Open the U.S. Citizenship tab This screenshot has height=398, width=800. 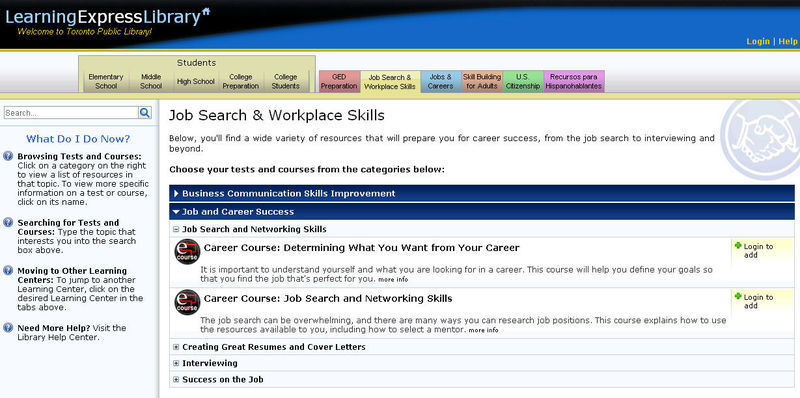pyautogui.click(x=523, y=81)
